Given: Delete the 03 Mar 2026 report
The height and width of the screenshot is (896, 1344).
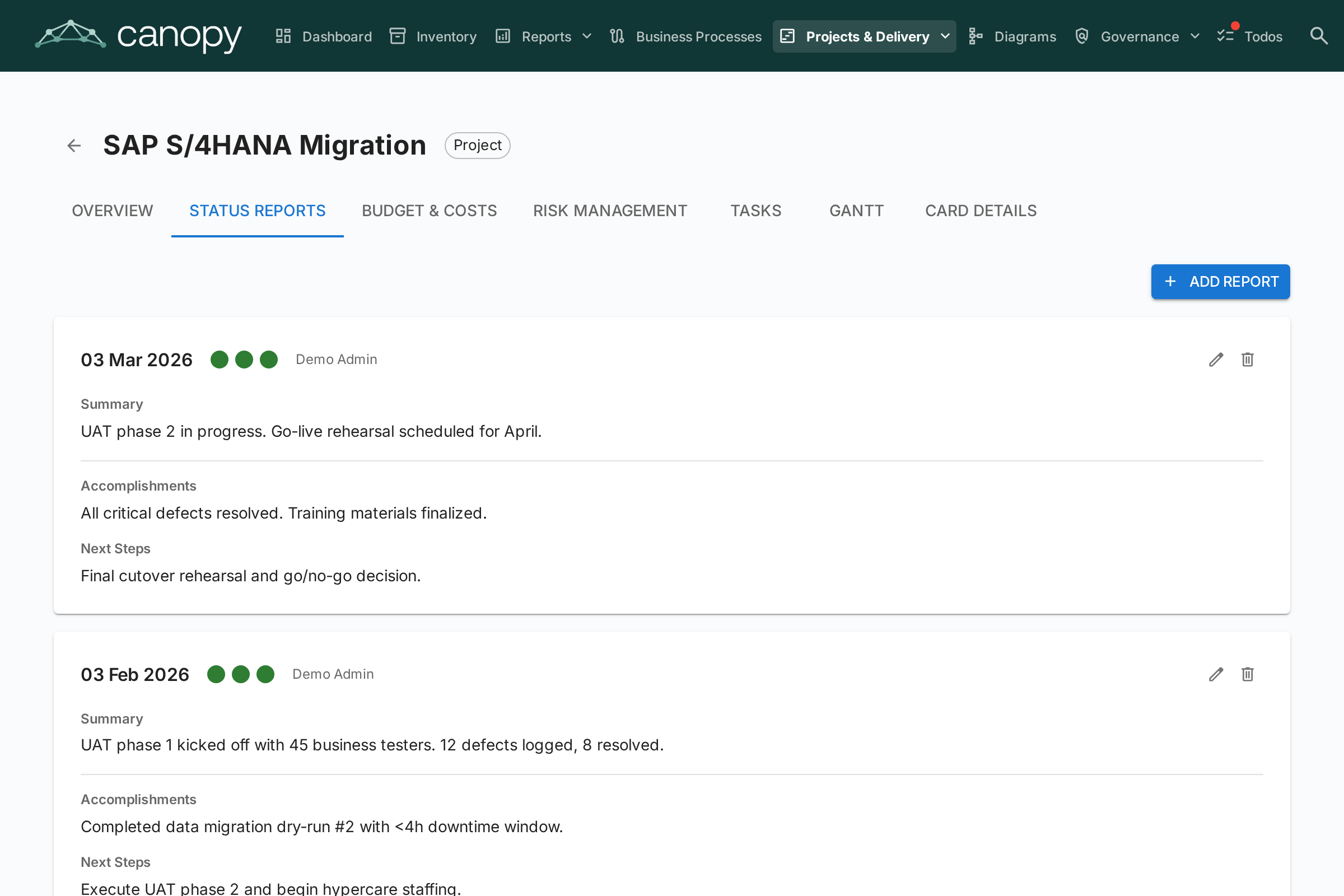Looking at the screenshot, I should (1248, 360).
